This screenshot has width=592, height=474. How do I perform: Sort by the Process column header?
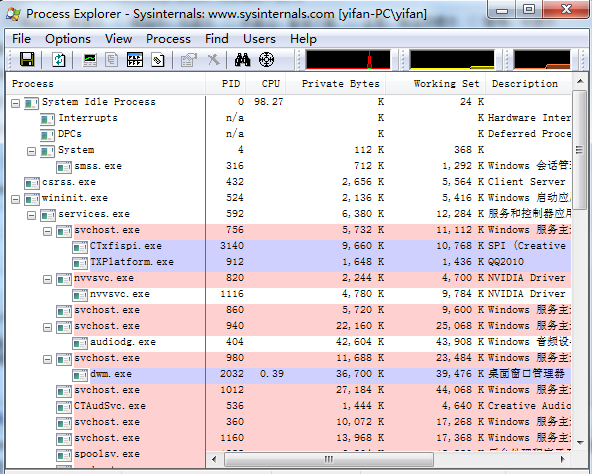(106, 83)
